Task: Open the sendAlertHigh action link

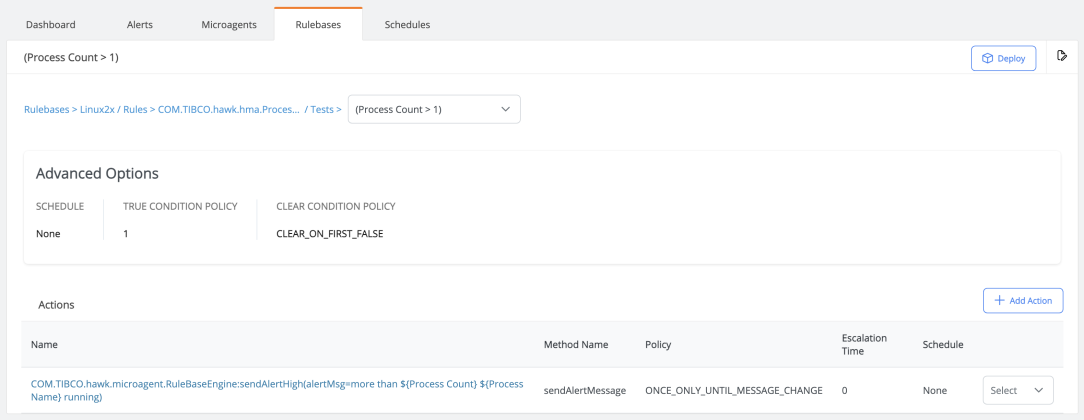Action: (277, 390)
